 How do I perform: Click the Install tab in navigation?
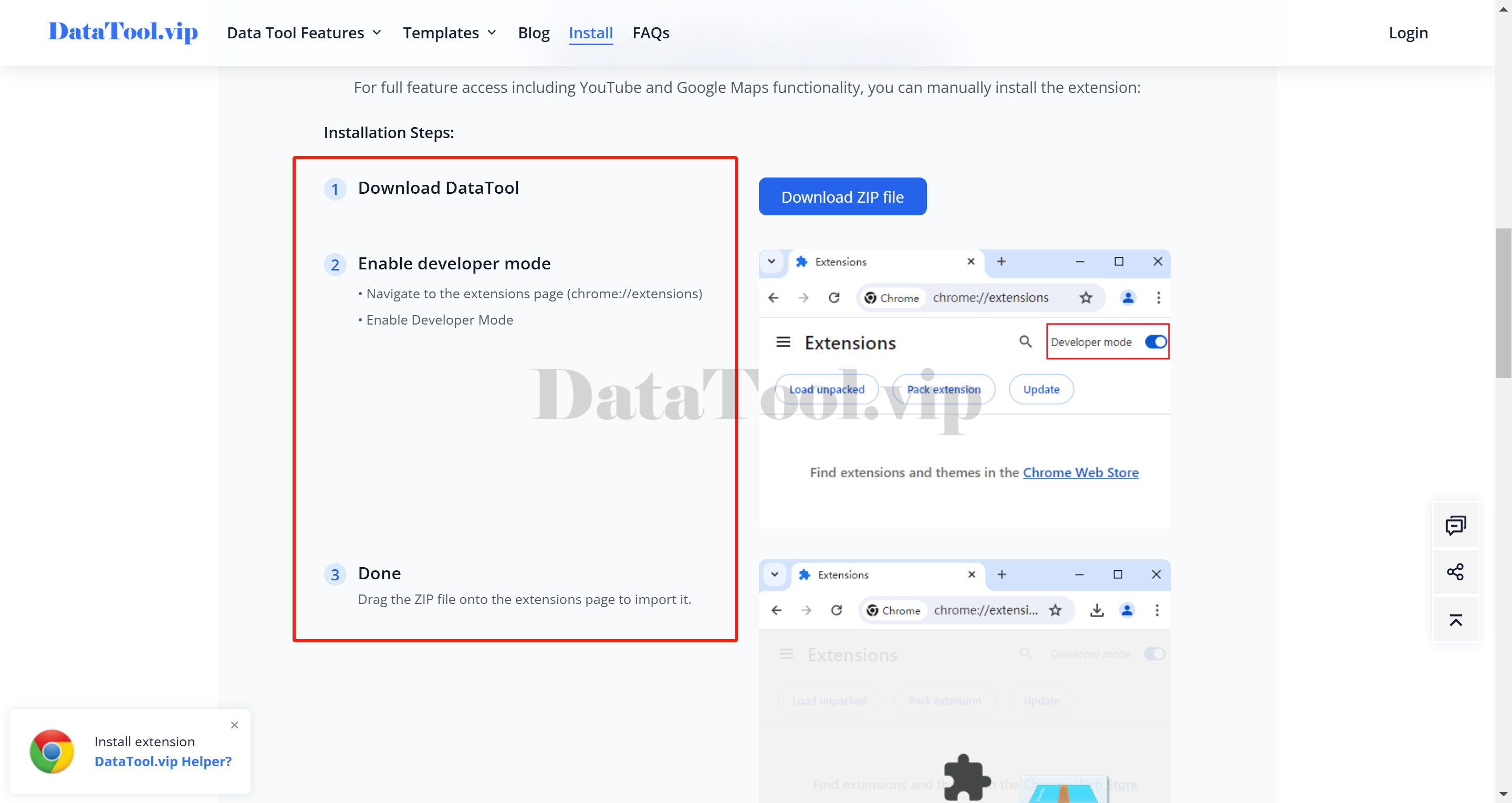click(x=591, y=32)
